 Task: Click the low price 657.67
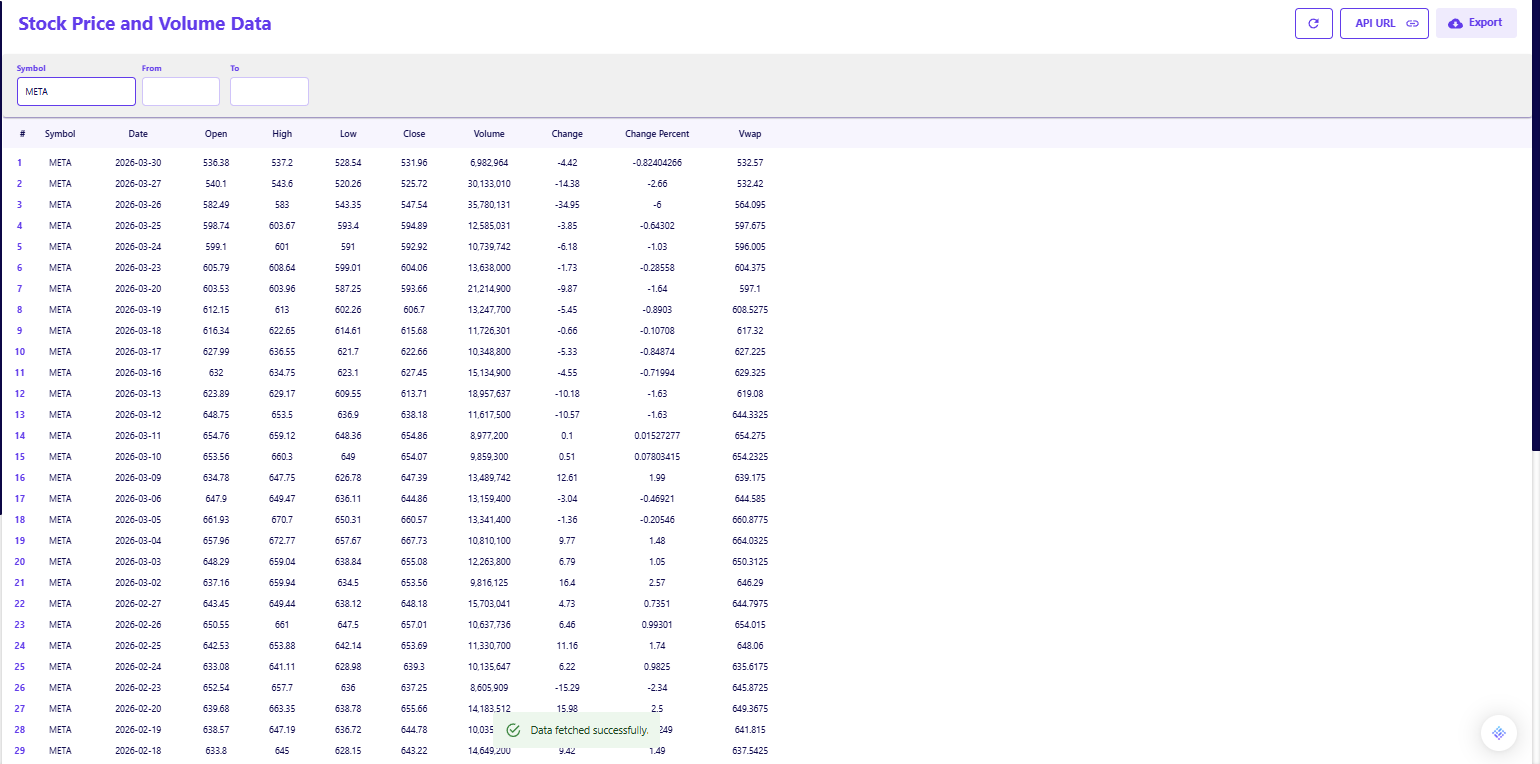tap(348, 540)
